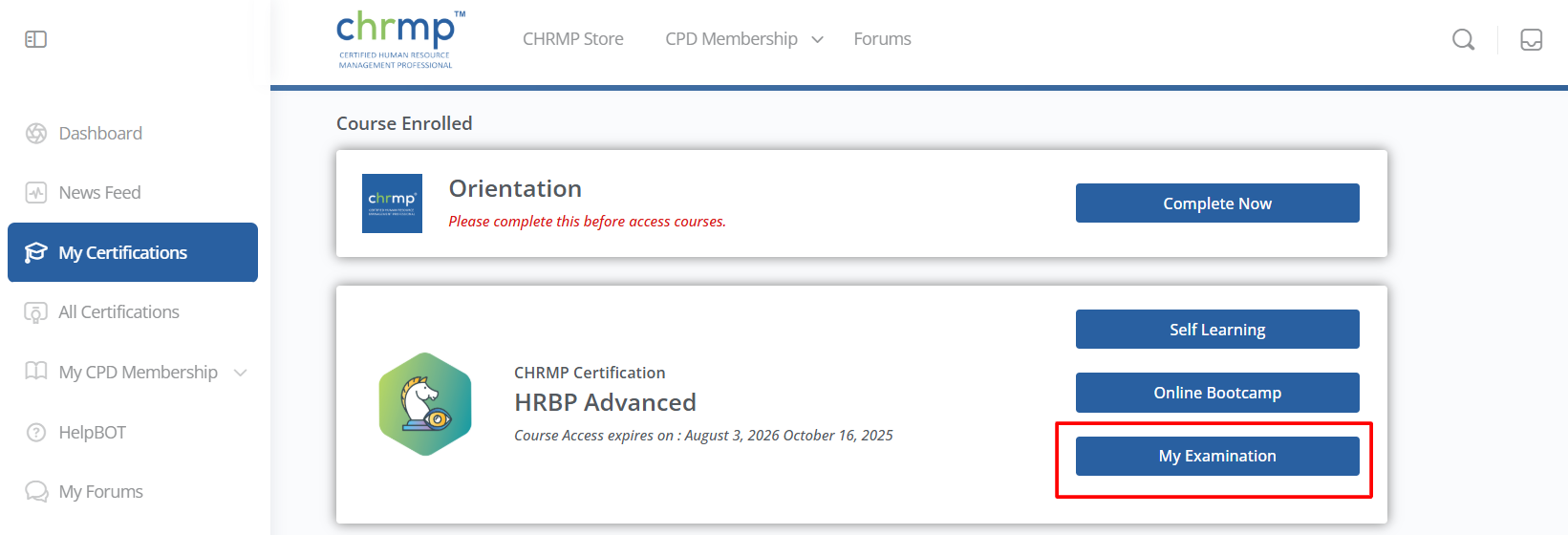This screenshot has height=535, width=1568.
Task: Click the HelpBOT question mark icon
Action: (36, 433)
